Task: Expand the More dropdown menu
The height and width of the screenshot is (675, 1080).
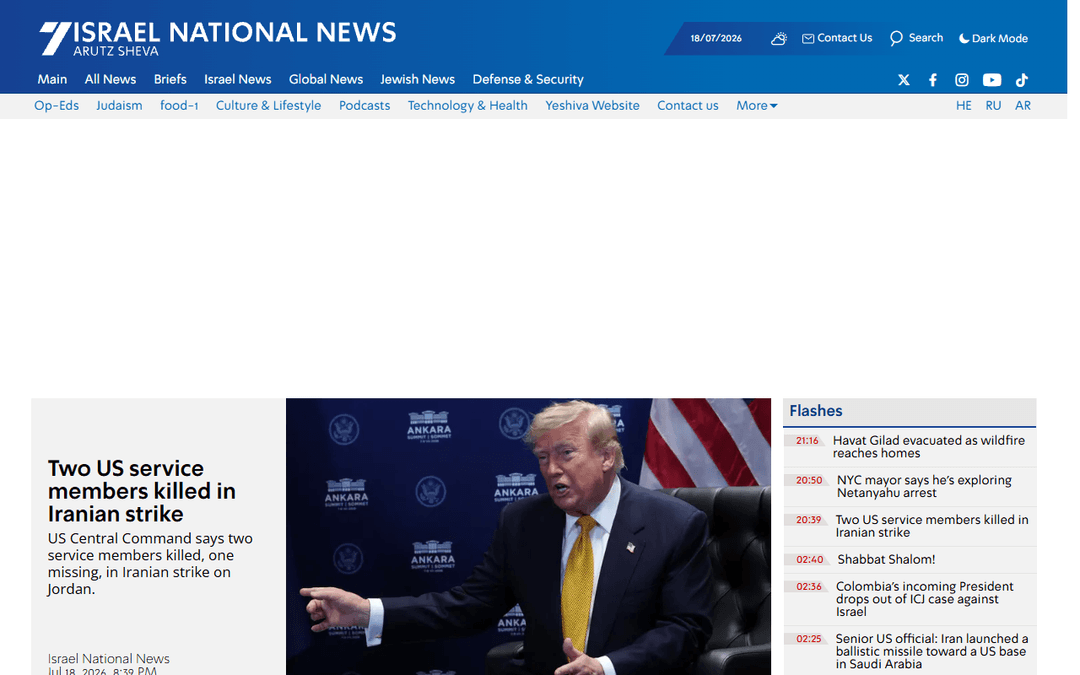Action: (x=756, y=105)
